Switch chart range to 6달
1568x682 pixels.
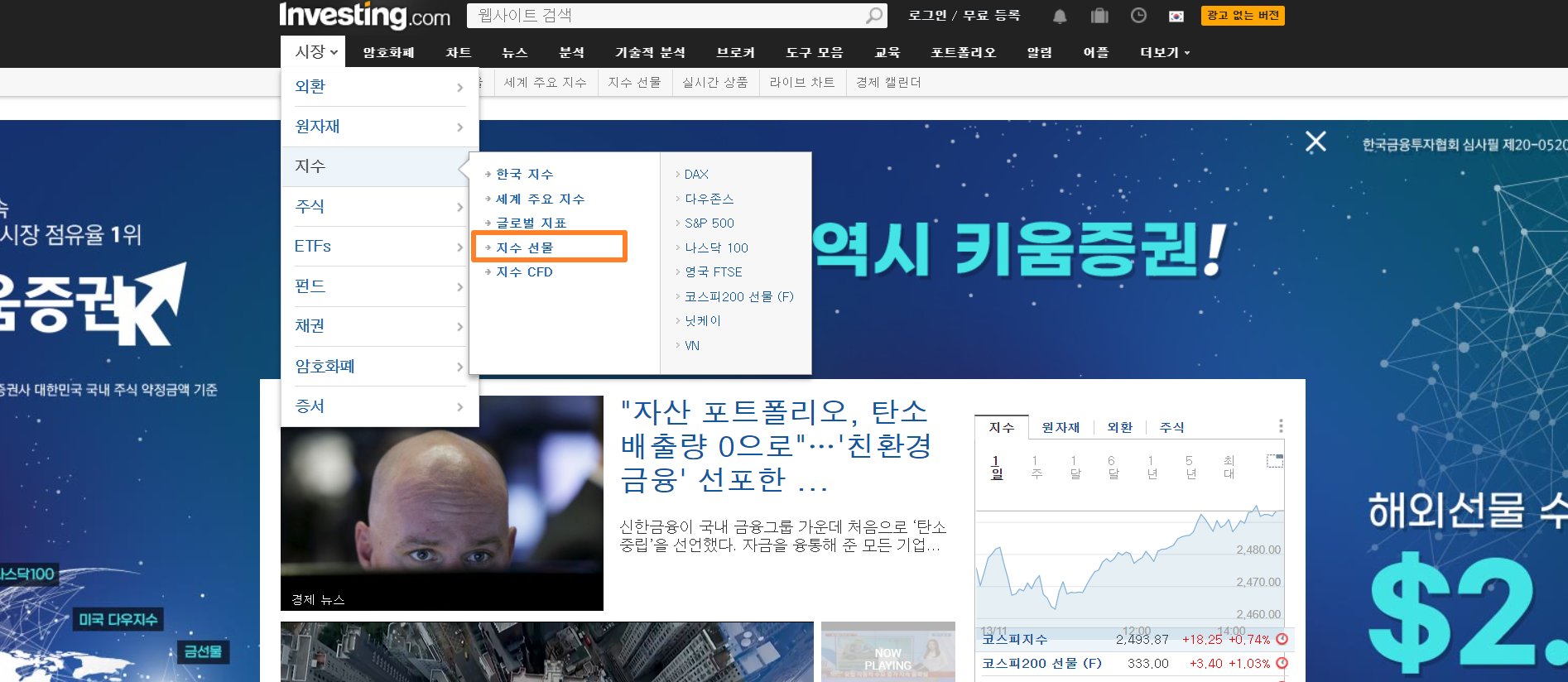[x=1113, y=467]
